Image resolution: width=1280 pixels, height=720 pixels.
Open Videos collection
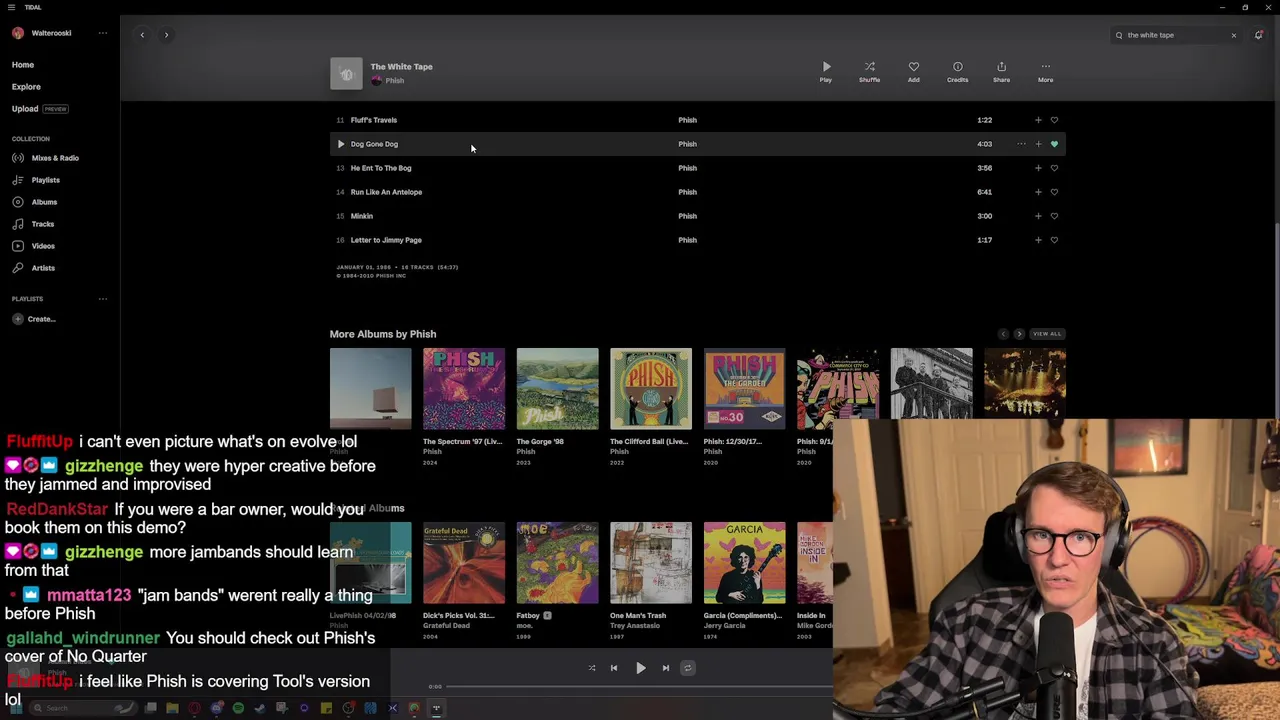click(x=34, y=246)
